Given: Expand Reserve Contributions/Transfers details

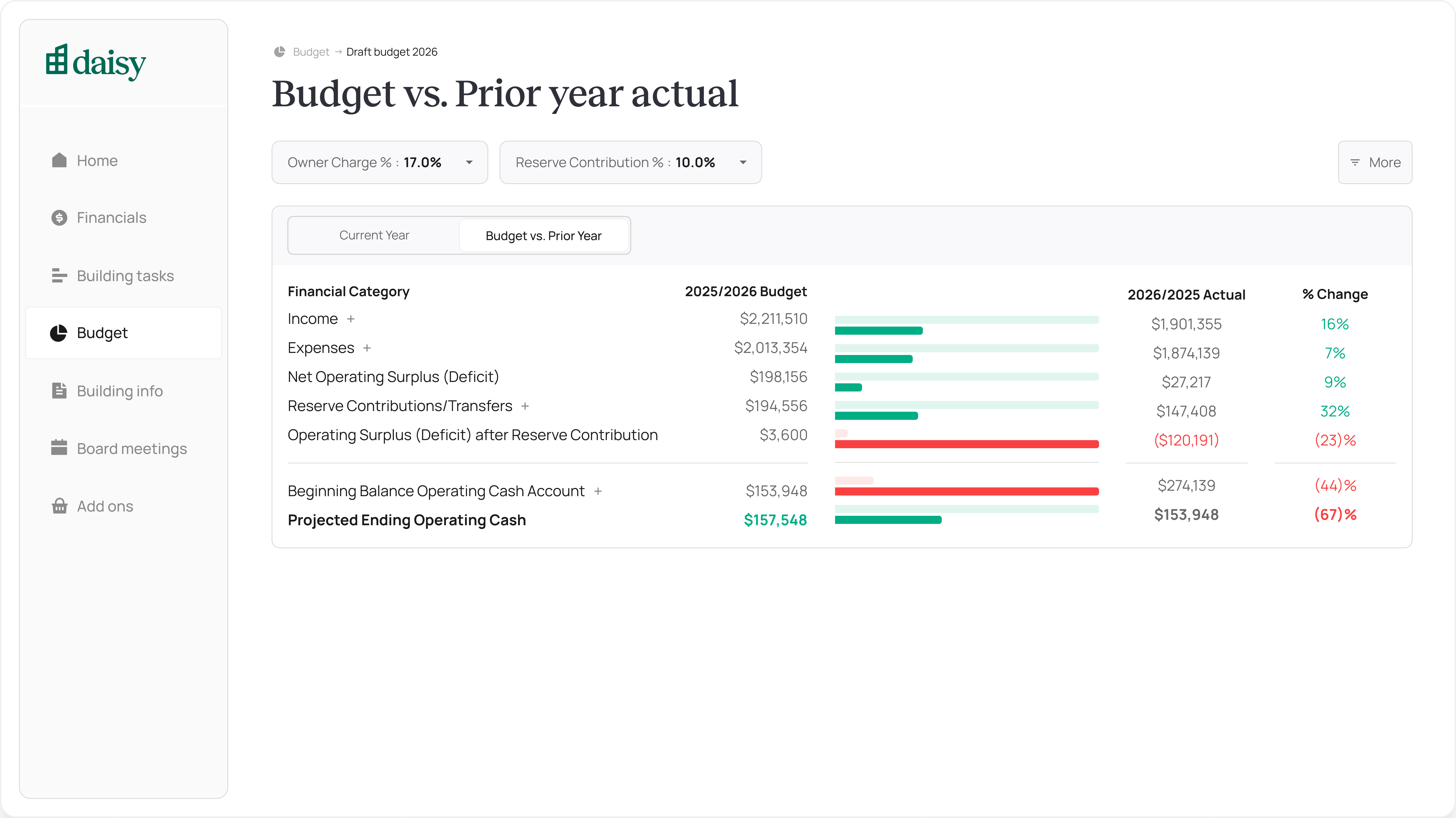Looking at the screenshot, I should coord(525,406).
